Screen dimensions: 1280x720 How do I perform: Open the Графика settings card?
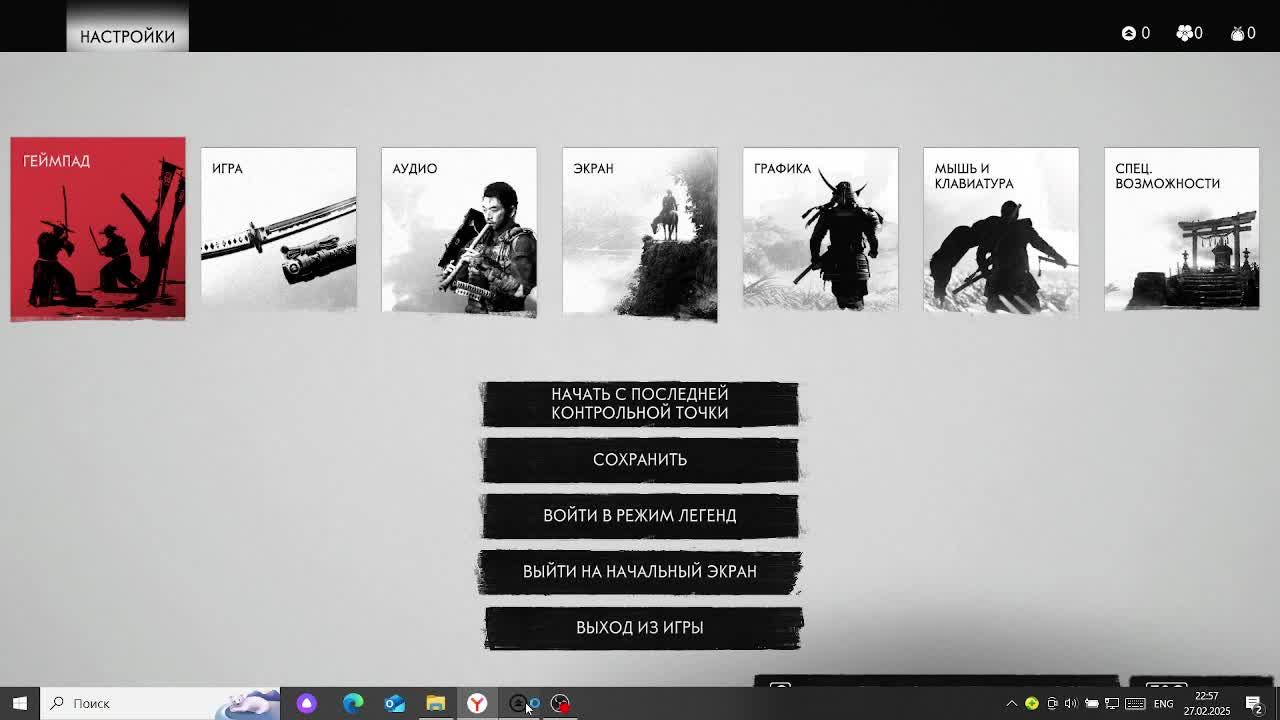click(x=820, y=229)
